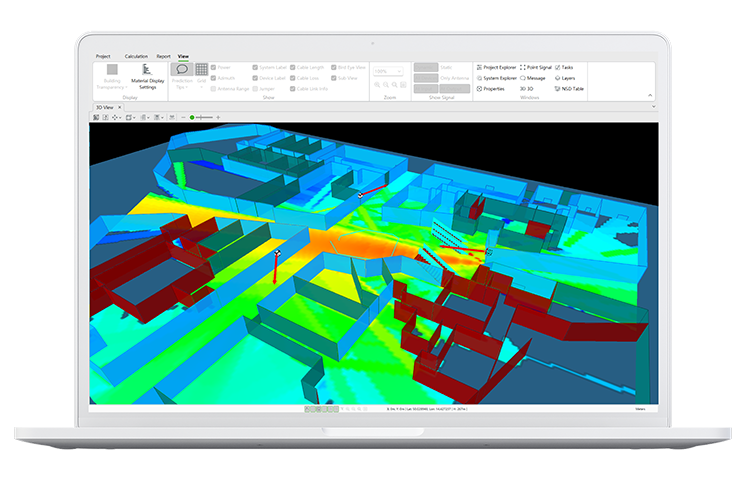Screen dimensions: 744x481
Task: Open Material Display Settings
Action: pos(147,73)
